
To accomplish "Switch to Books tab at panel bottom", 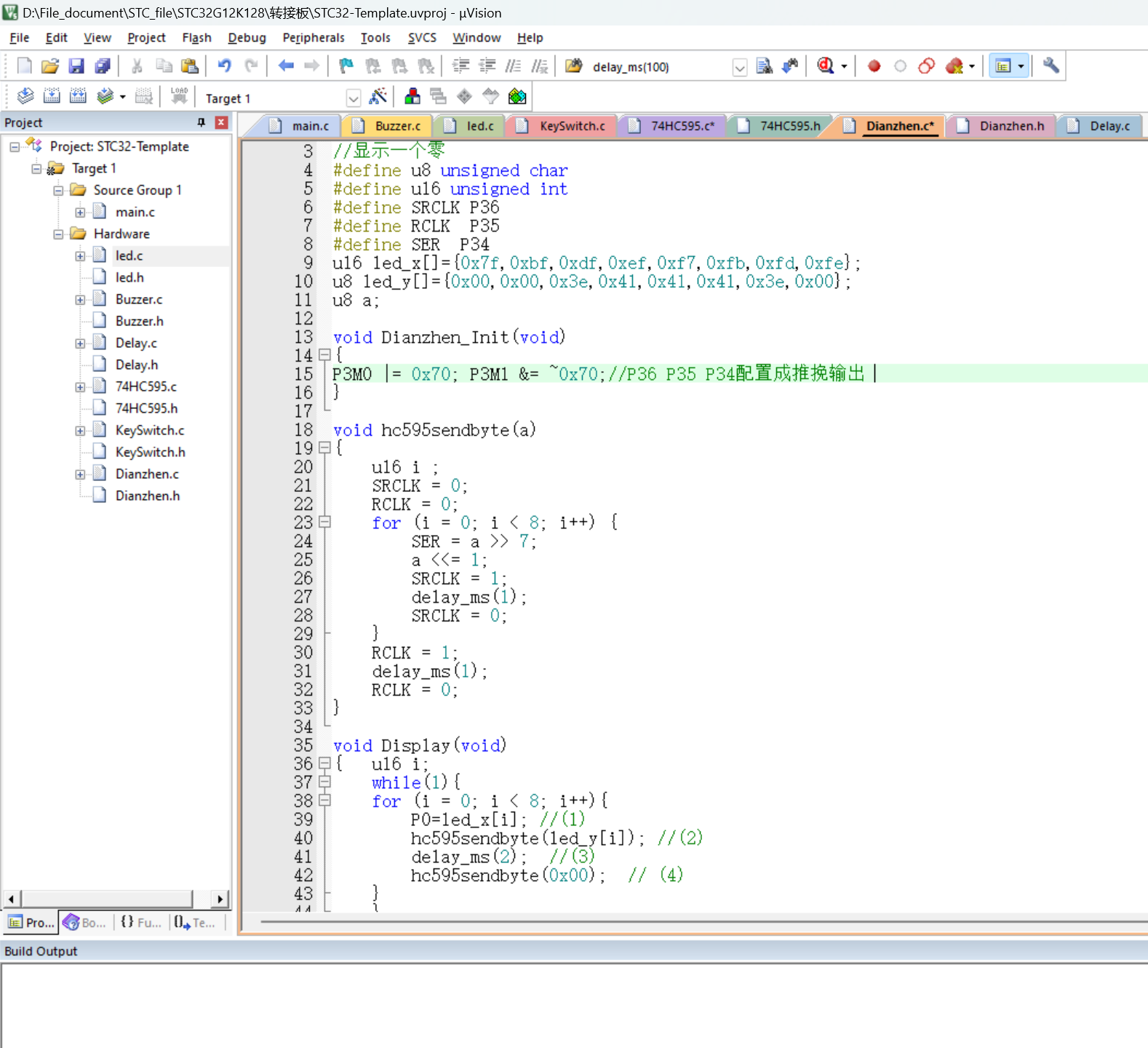I will point(86,923).
